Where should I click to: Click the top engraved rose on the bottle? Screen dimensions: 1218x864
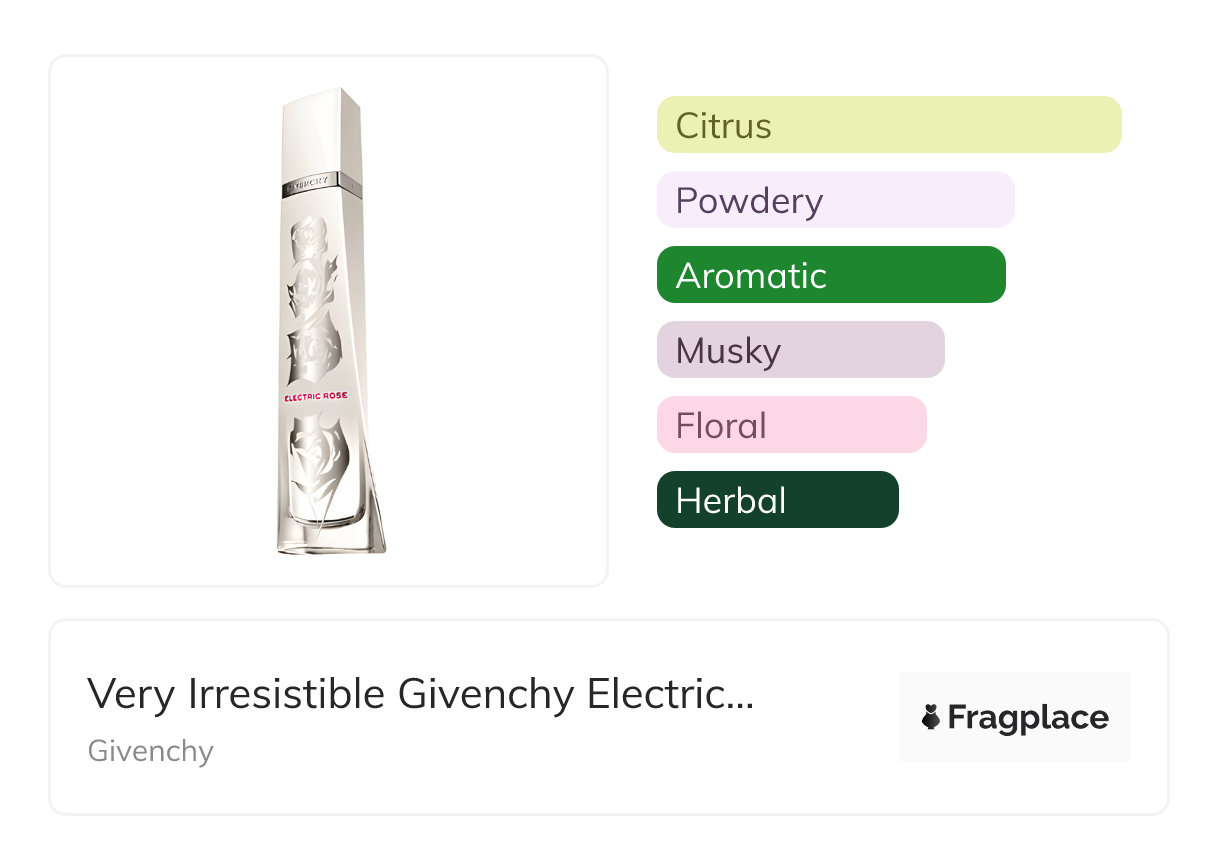(308, 241)
